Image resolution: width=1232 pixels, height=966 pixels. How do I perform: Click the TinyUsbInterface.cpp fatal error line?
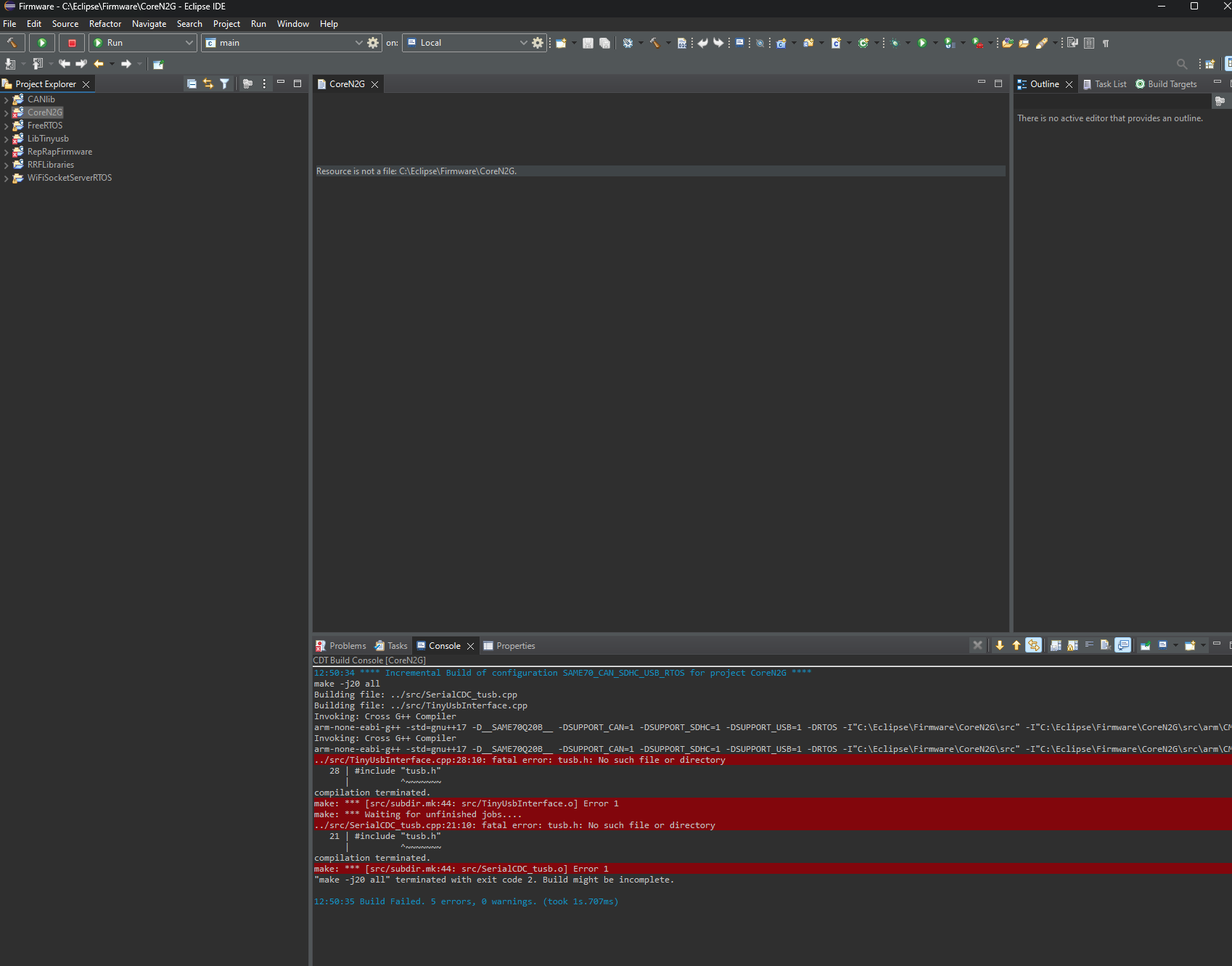point(520,760)
